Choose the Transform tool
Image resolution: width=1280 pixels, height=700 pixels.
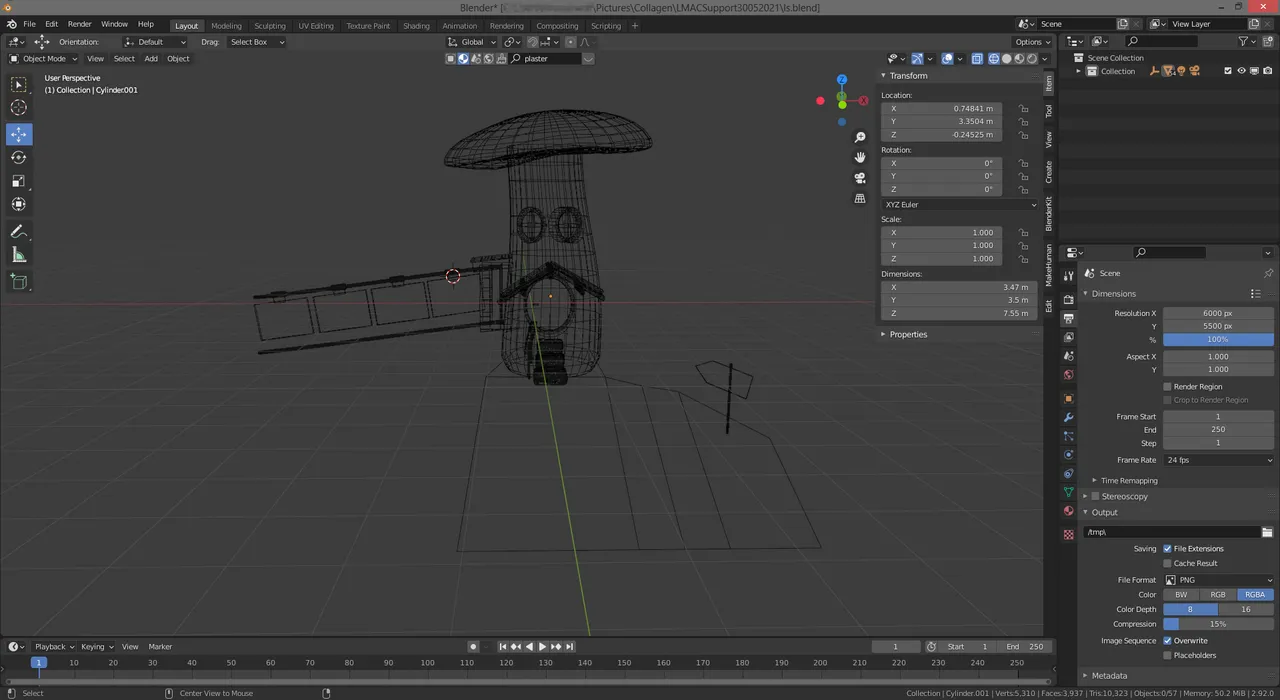[19, 204]
